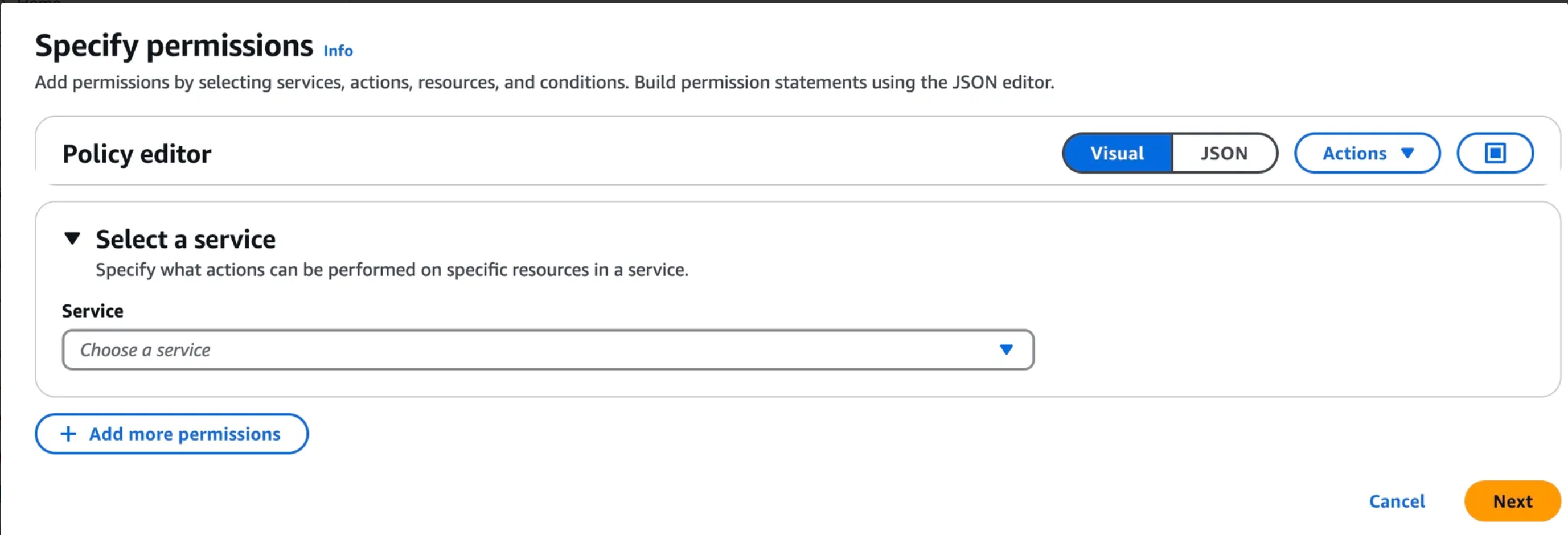Click the square panel icon button
This screenshot has width=1568, height=535.
(1495, 153)
